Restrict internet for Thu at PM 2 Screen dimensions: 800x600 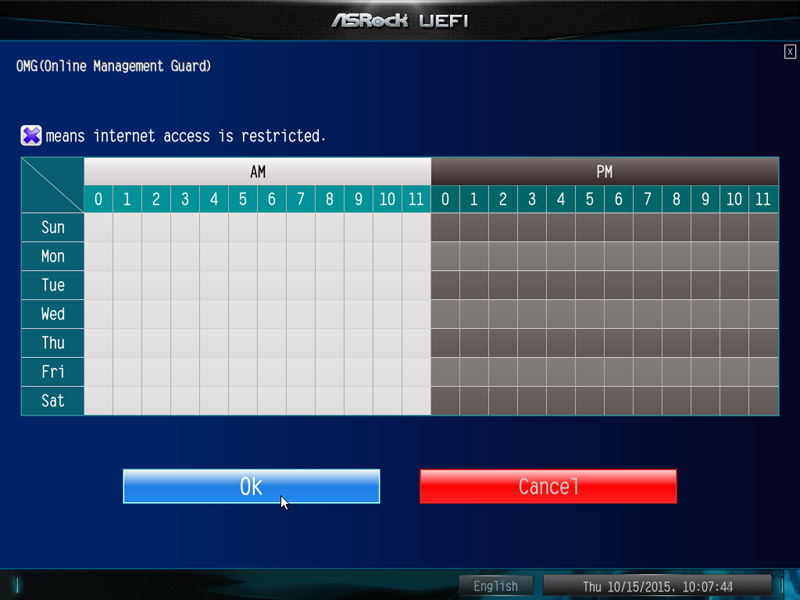point(503,343)
